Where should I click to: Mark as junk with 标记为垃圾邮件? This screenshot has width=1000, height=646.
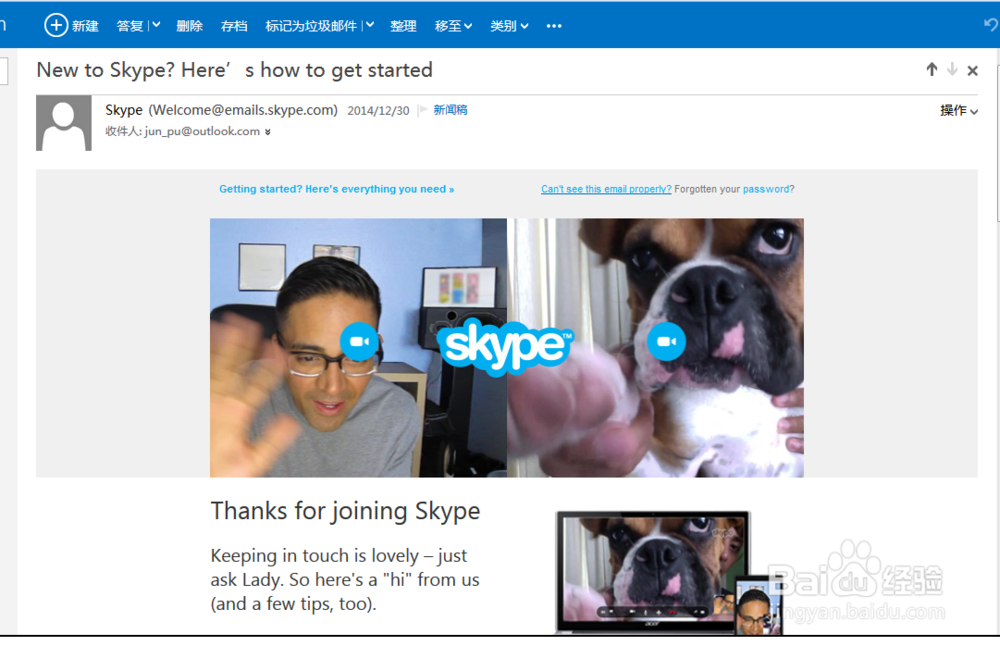311,26
